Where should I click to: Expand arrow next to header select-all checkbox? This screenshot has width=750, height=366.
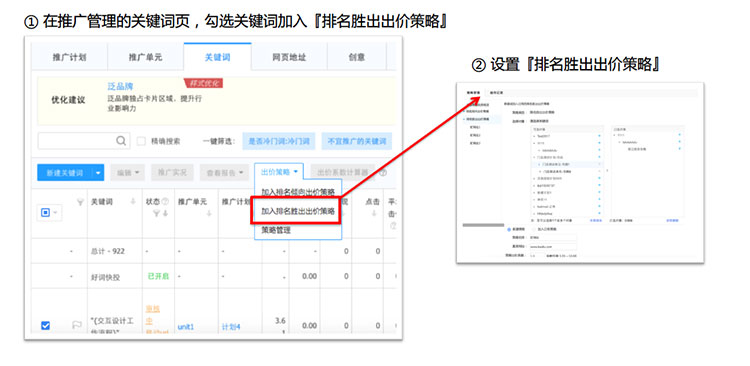(x=55, y=212)
